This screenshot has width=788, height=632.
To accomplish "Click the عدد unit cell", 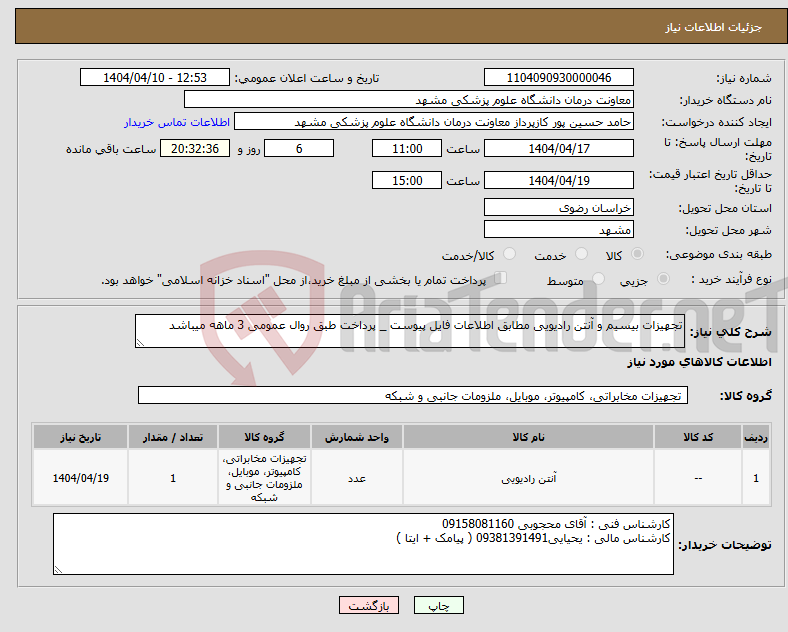I will [x=357, y=478].
